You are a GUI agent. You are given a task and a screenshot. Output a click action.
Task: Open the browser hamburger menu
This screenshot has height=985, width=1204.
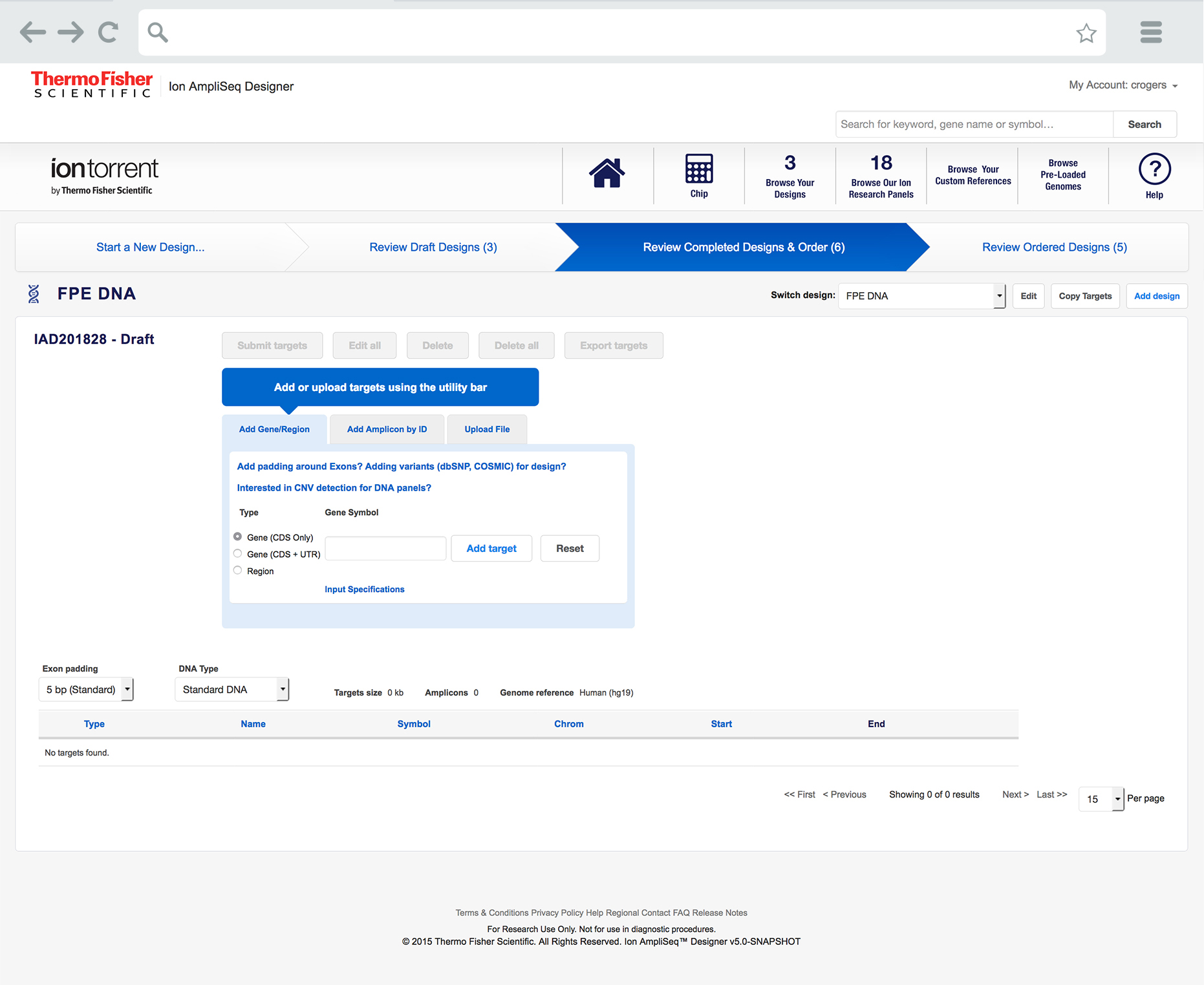[1151, 32]
